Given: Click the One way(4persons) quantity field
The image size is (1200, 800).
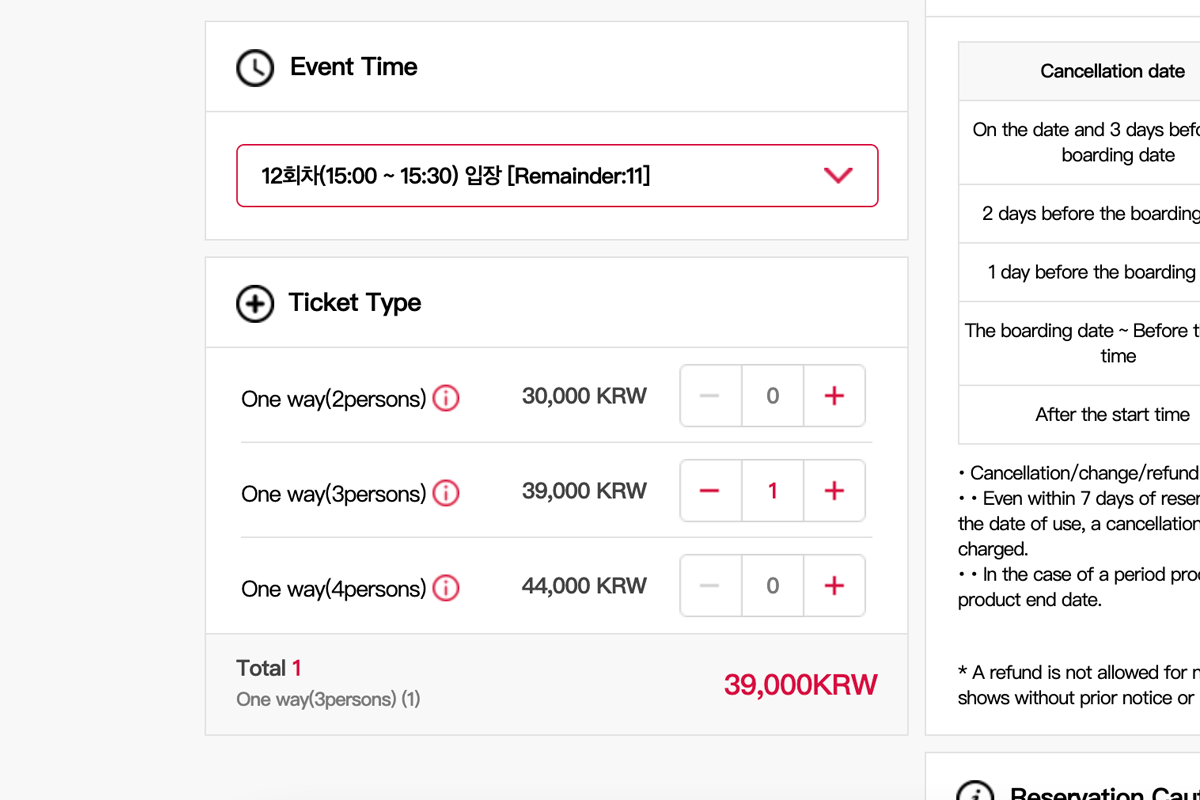Looking at the screenshot, I should 772,586.
